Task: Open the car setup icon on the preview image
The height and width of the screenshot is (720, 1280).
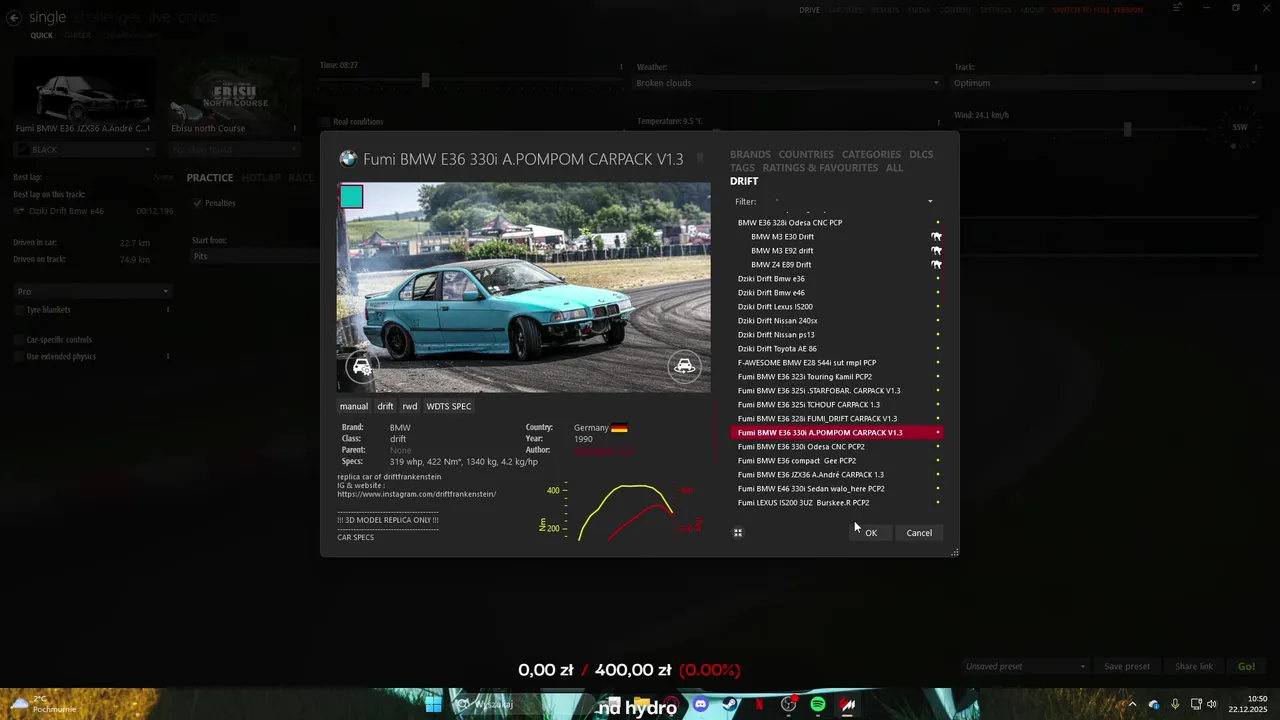Action: click(x=362, y=367)
